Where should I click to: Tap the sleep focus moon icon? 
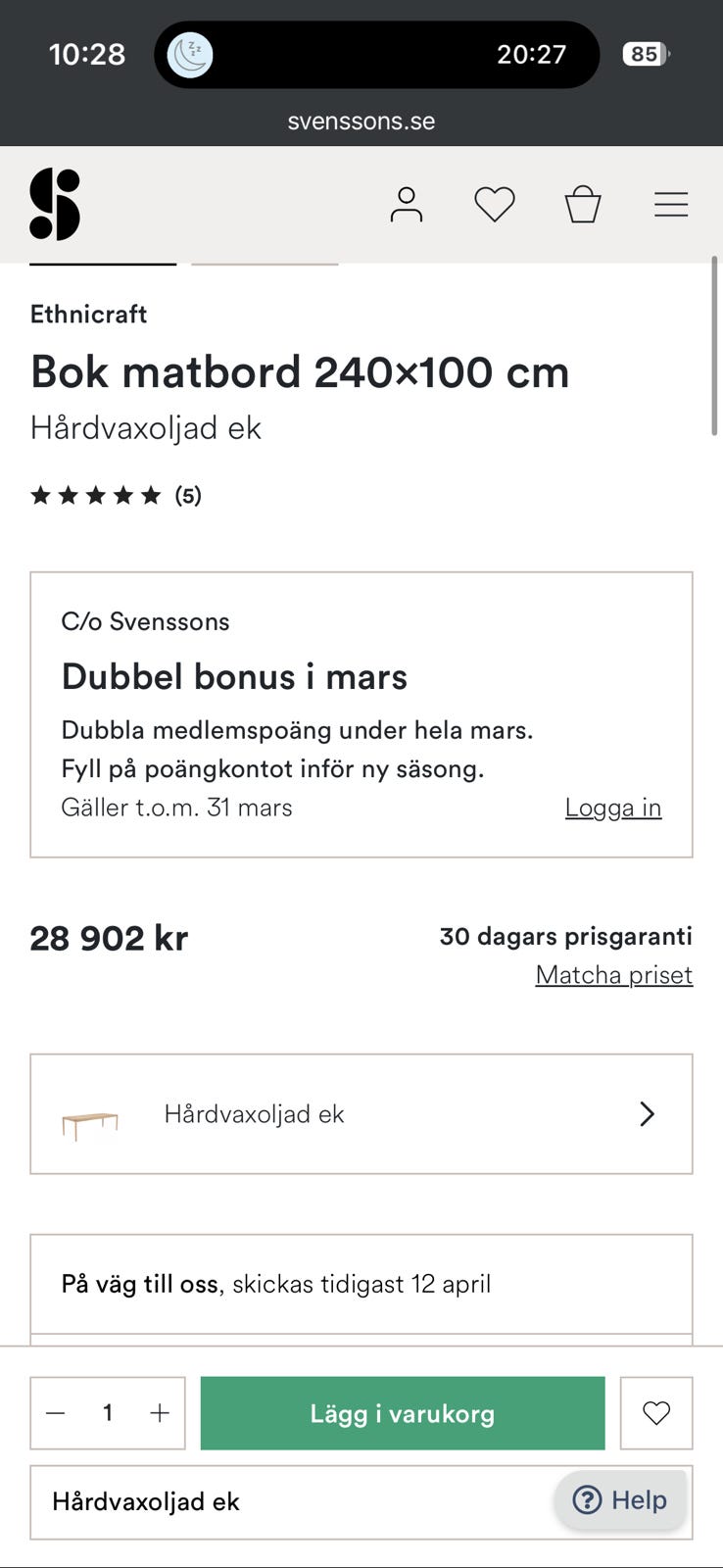pos(190,54)
